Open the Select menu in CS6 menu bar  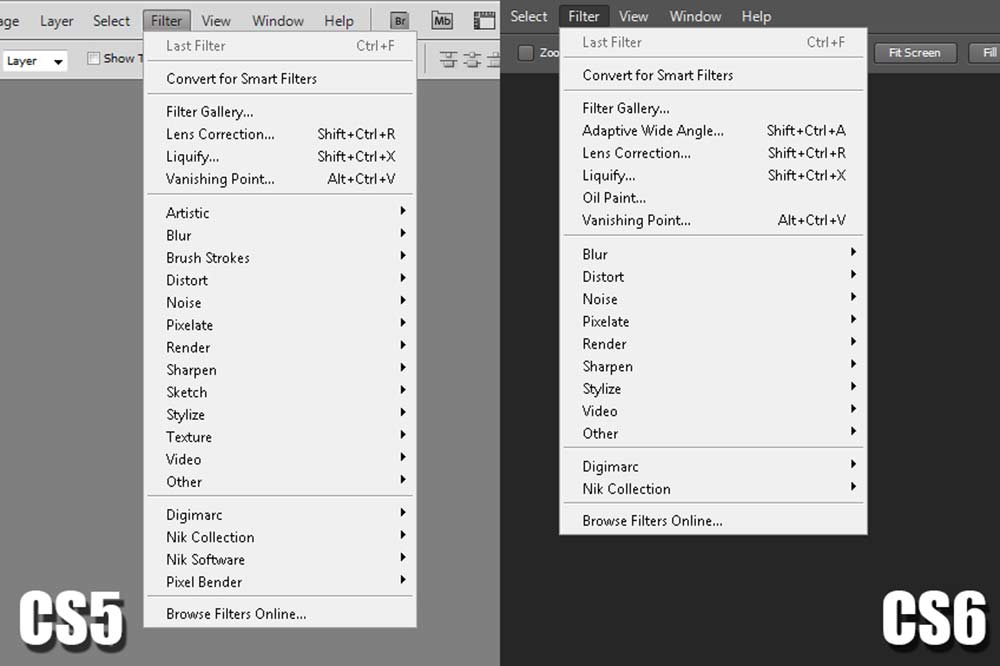[x=529, y=17]
